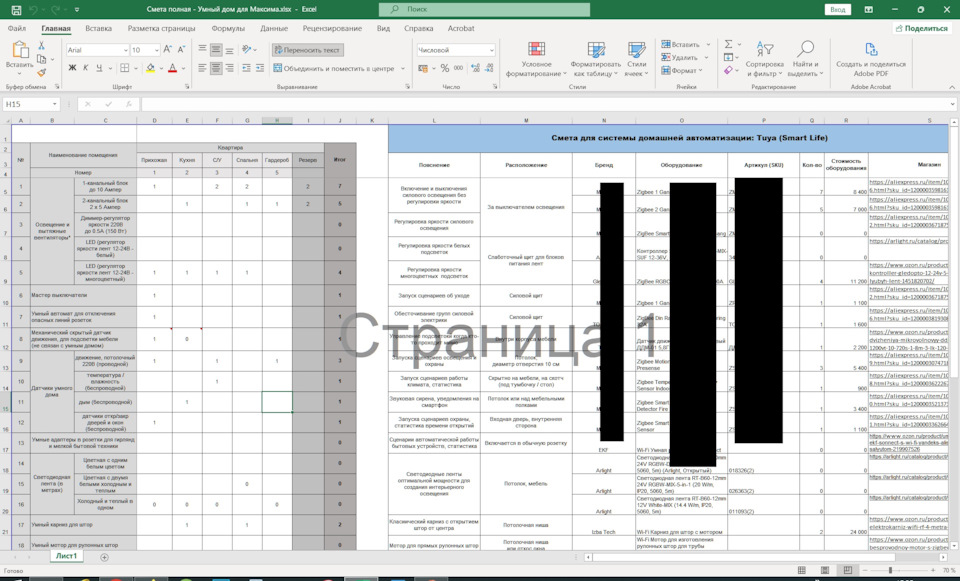The image size is (960, 581).
Task: Collapse the ribbon with the chevron arrow
Action: coord(952,87)
